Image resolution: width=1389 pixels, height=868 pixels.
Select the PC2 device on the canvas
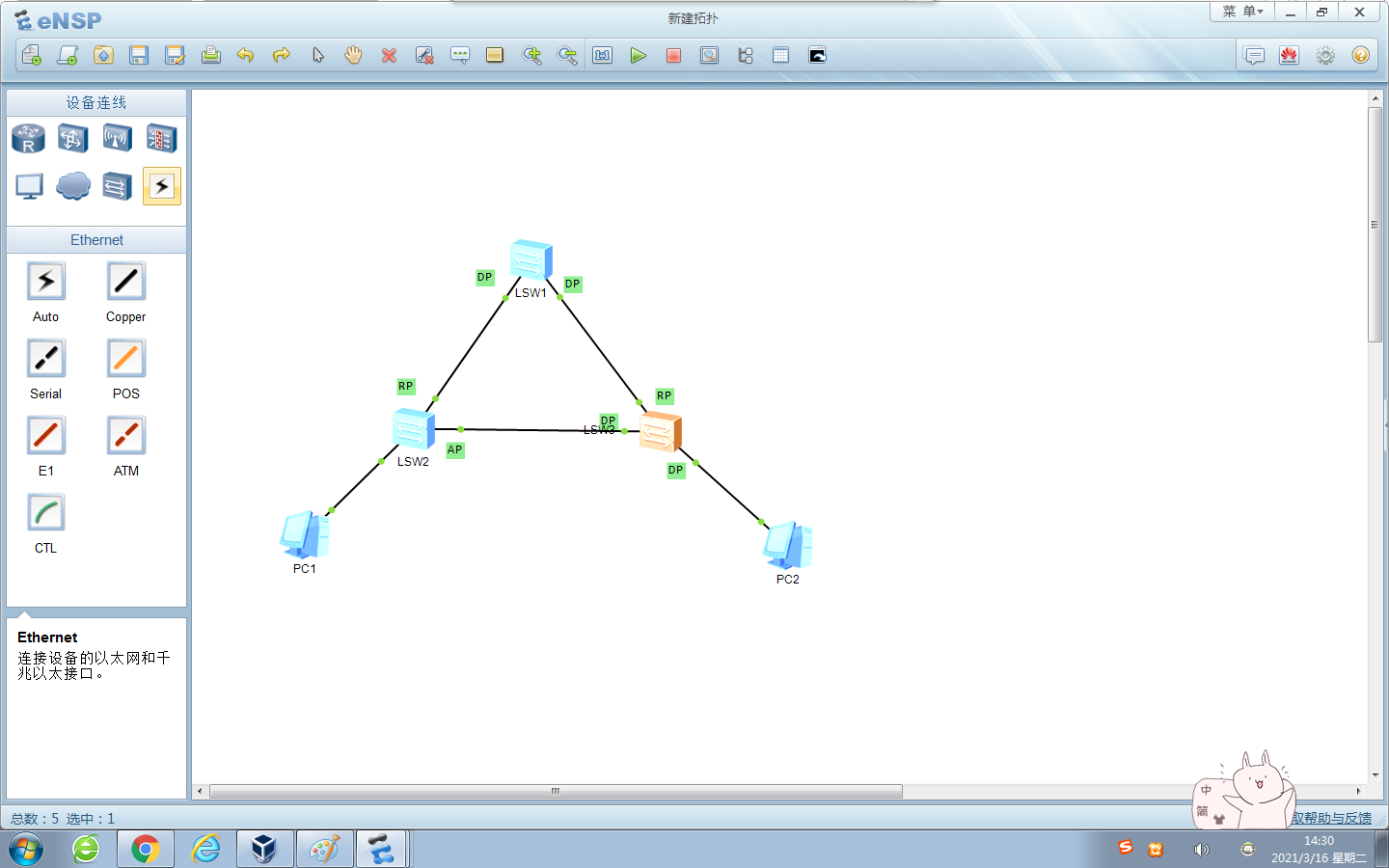click(x=788, y=545)
